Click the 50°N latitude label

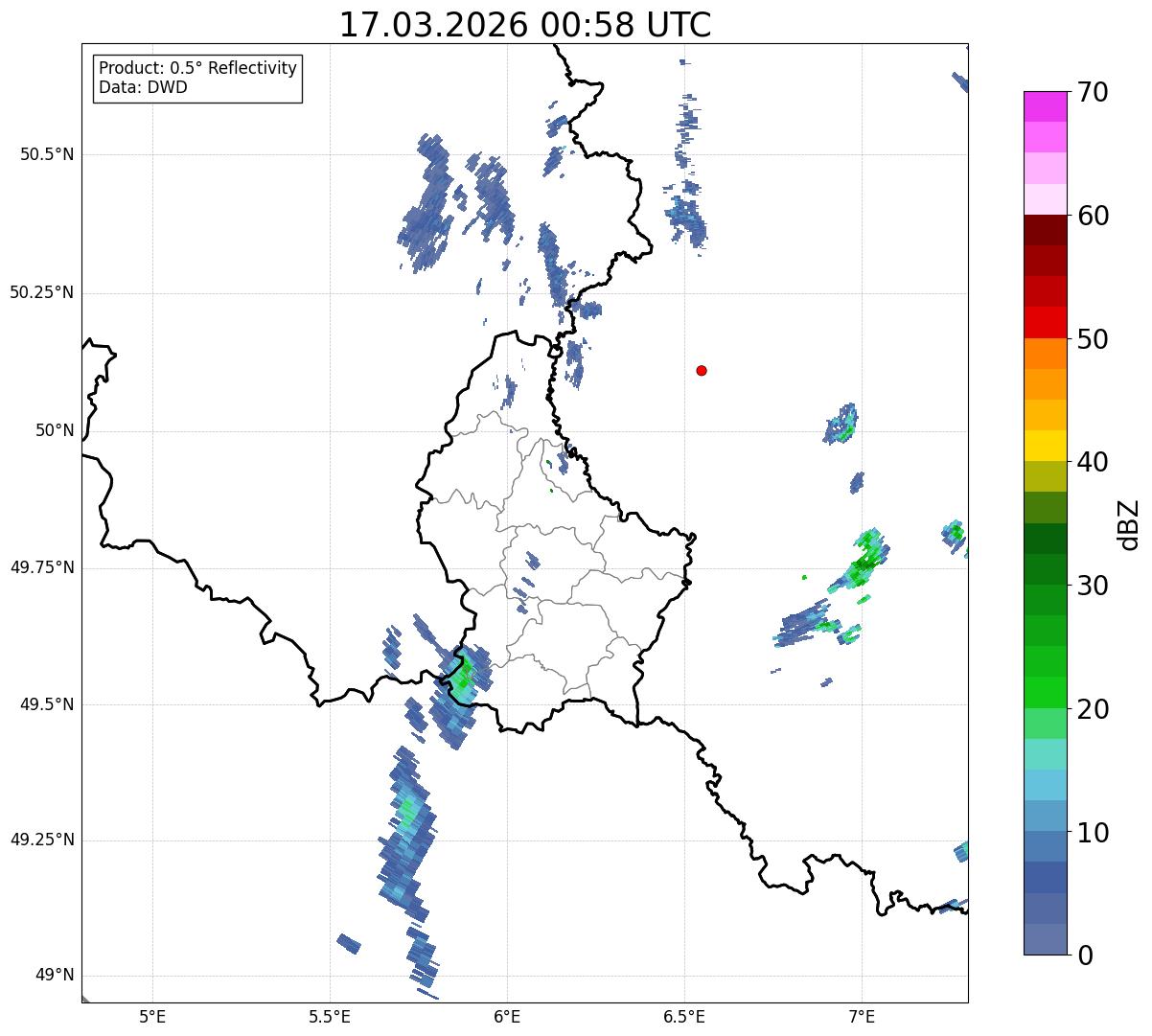pyautogui.click(x=55, y=430)
